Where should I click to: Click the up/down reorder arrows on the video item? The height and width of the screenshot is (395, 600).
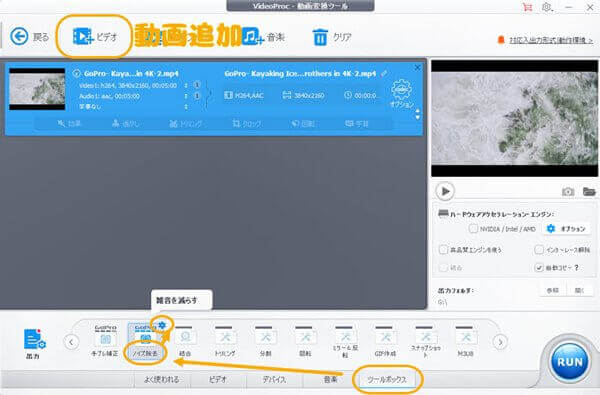[417, 114]
